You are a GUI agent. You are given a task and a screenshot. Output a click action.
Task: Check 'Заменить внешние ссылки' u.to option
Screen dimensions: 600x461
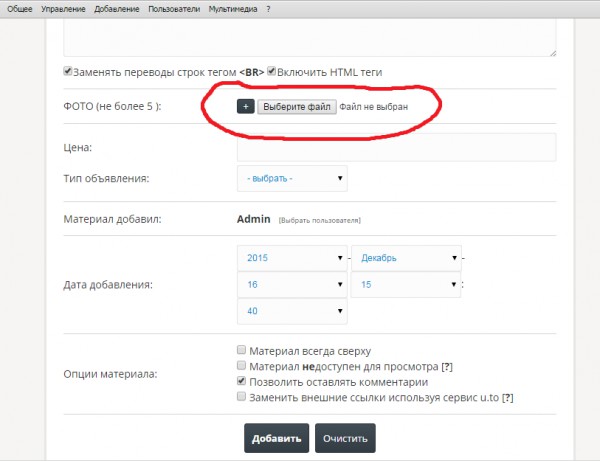[x=241, y=396]
